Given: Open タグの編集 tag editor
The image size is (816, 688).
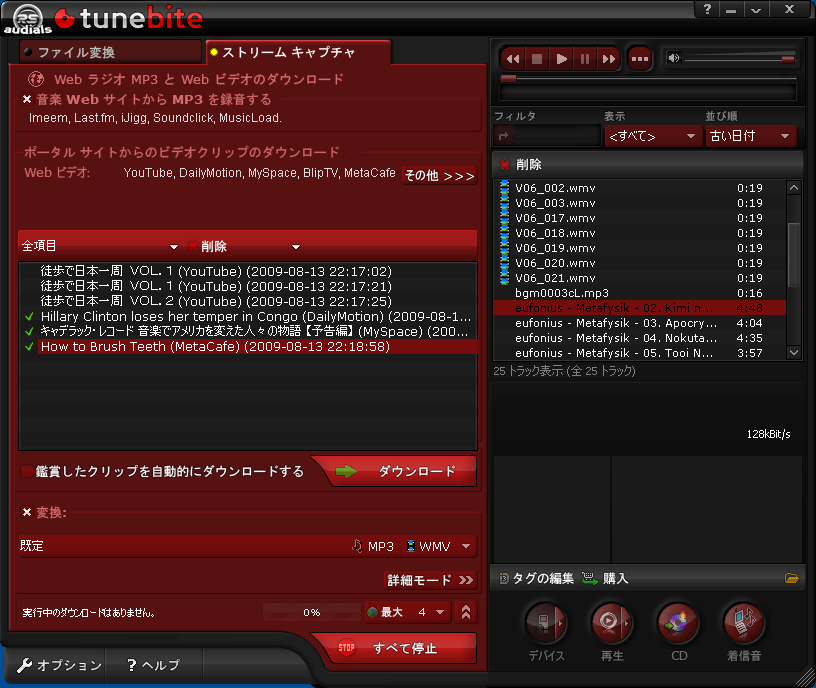Looking at the screenshot, I should tap(537, 578).
